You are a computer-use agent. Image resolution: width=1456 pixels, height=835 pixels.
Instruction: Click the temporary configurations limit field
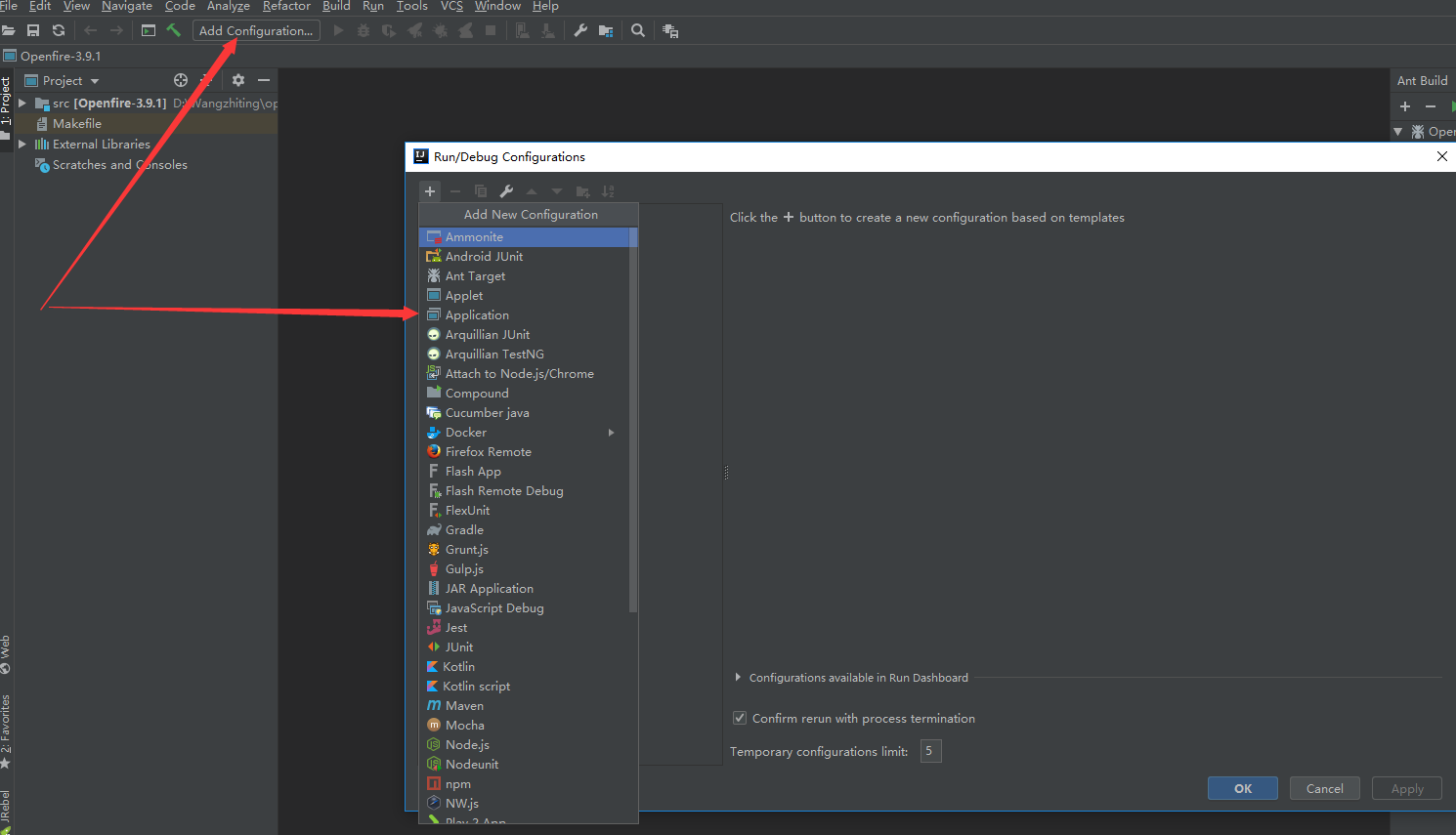click(929, 751)
